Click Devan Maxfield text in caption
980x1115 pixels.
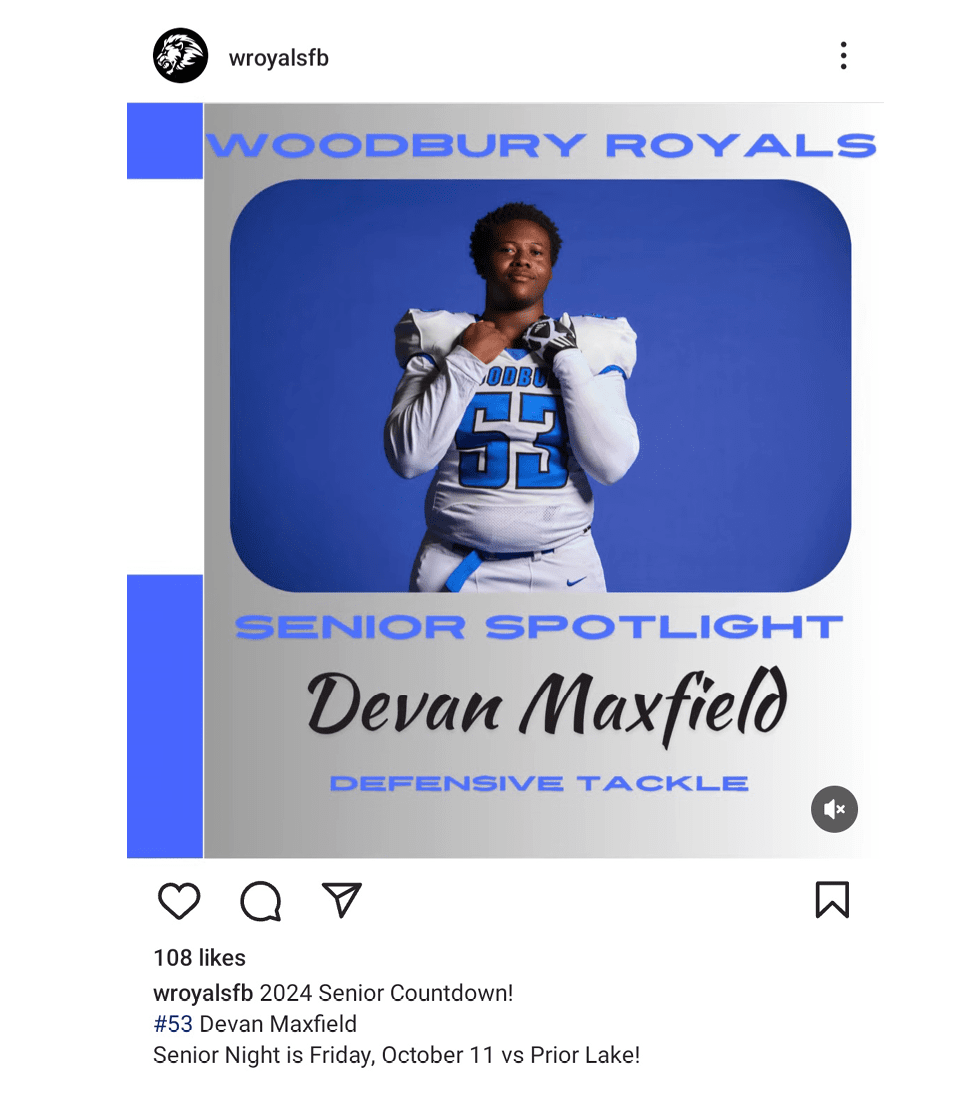coord(278,1024)
